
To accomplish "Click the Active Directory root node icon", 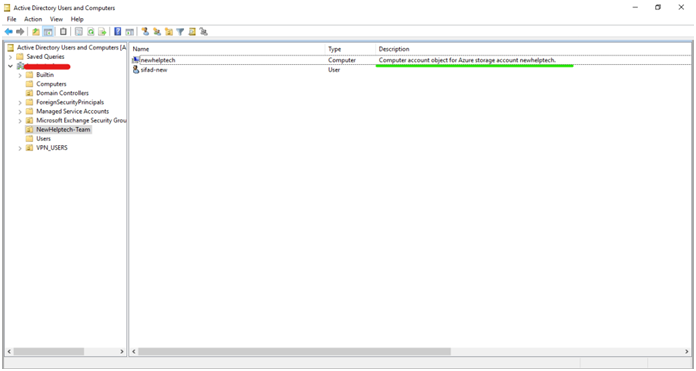I will (10, 47).
